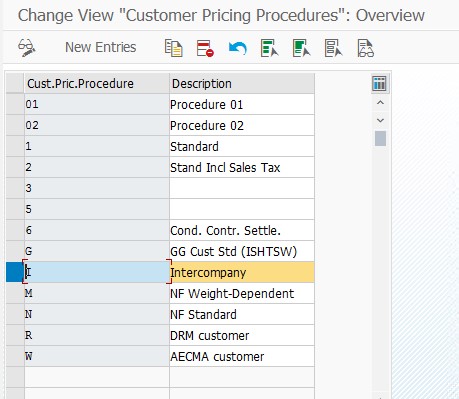Viewport: 459px width, 399px height.
Task: Click the Display/Change toggle glasses icon
Action: (x=27, y=48)
